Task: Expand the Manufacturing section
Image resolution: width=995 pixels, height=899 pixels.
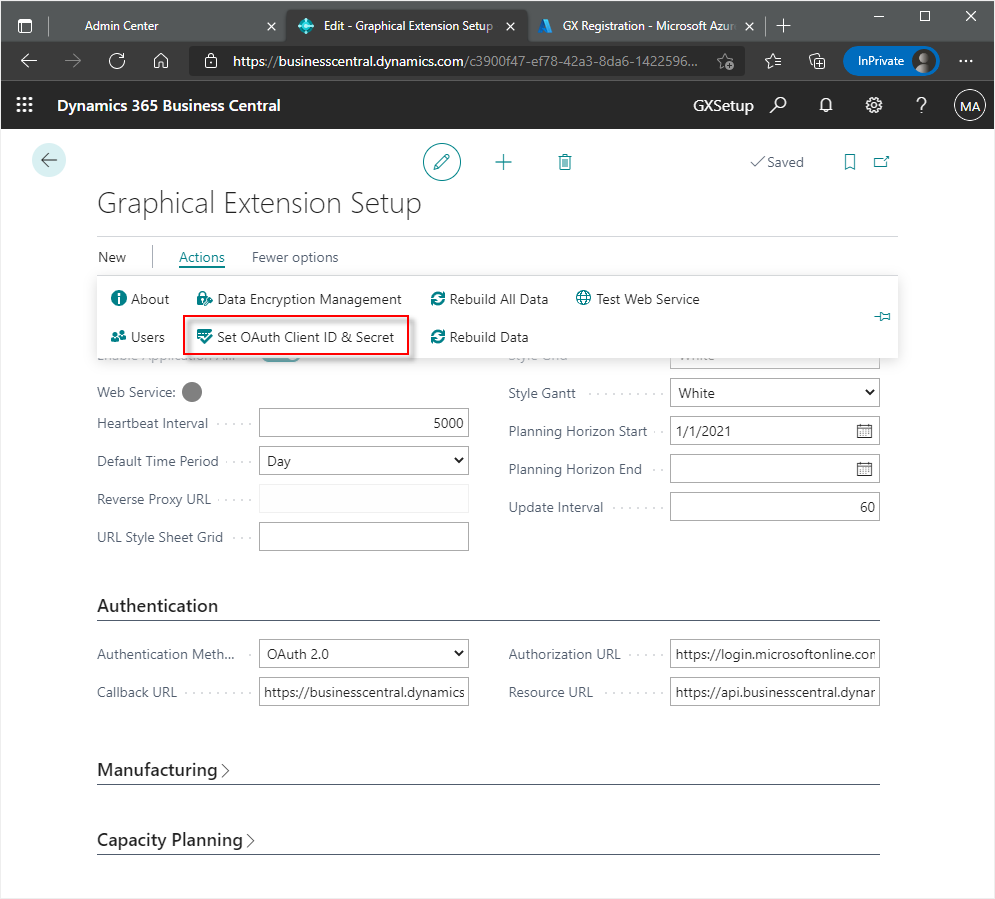Action: [163, 770]
